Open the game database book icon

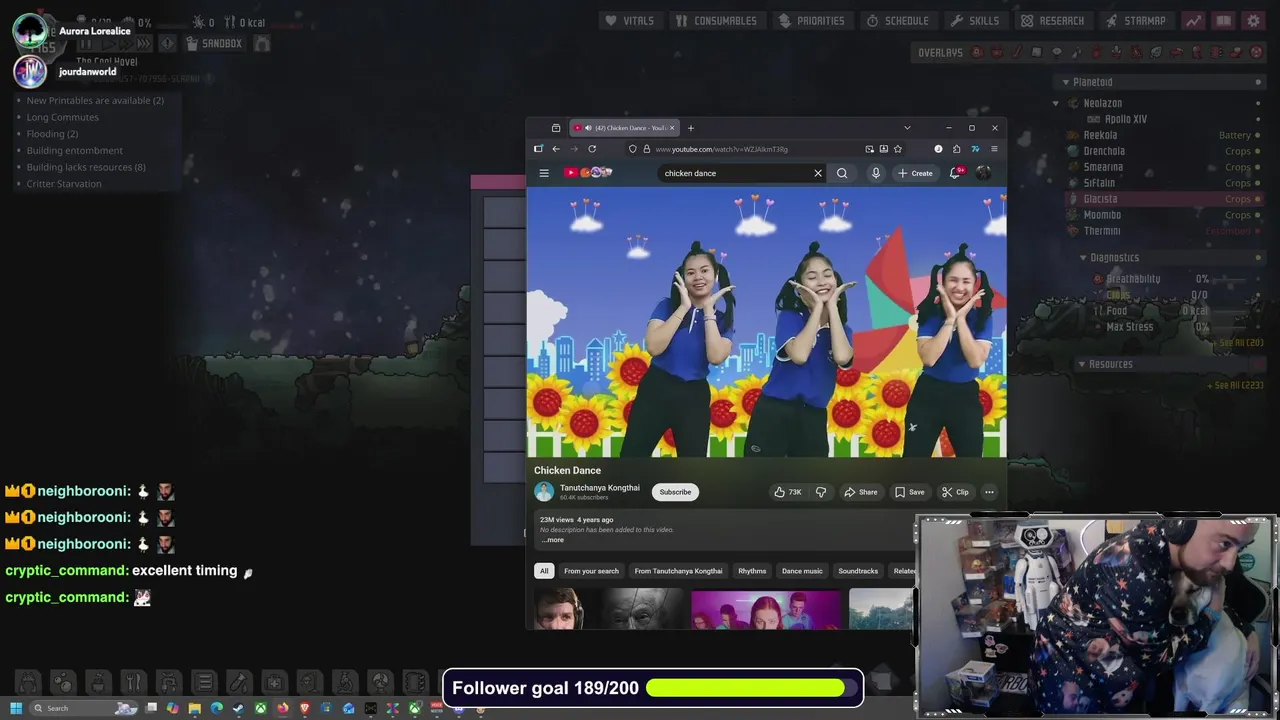1223,20
